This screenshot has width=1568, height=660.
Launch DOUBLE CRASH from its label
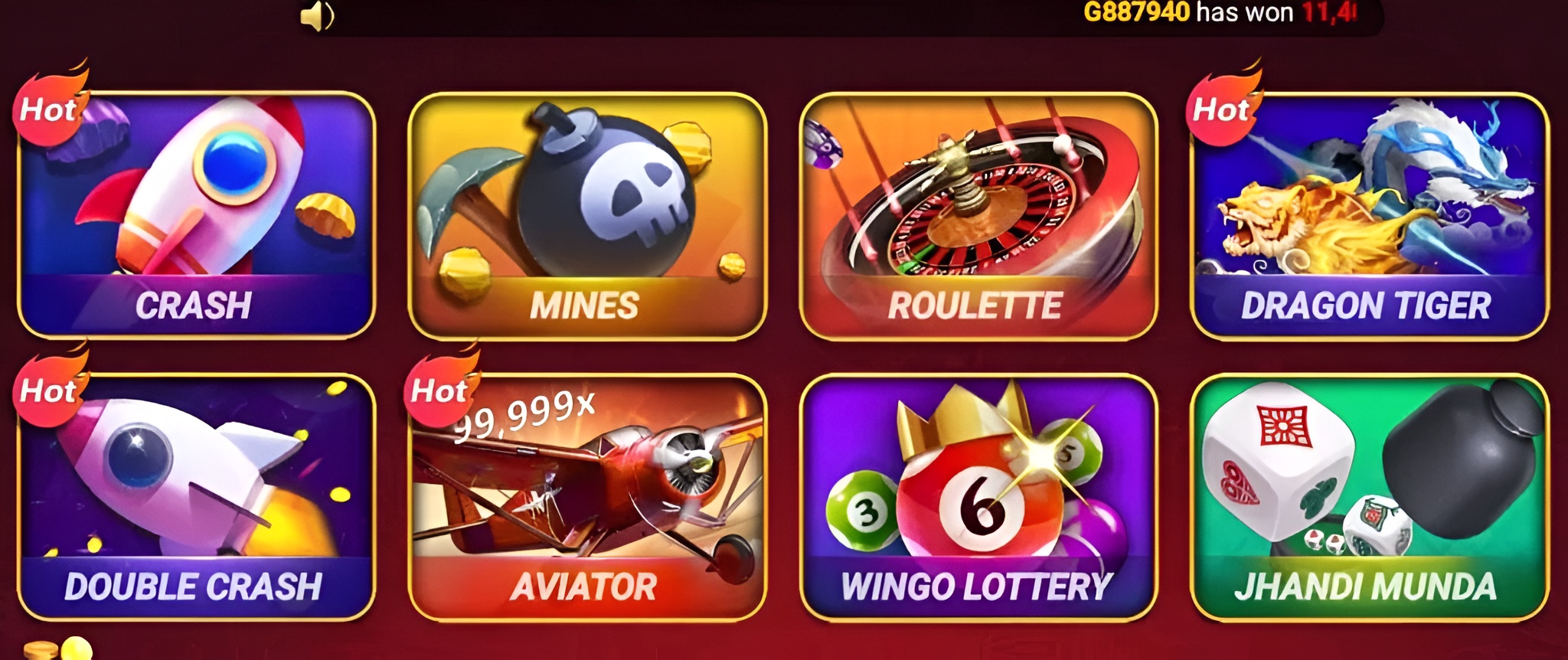[193, 587]
